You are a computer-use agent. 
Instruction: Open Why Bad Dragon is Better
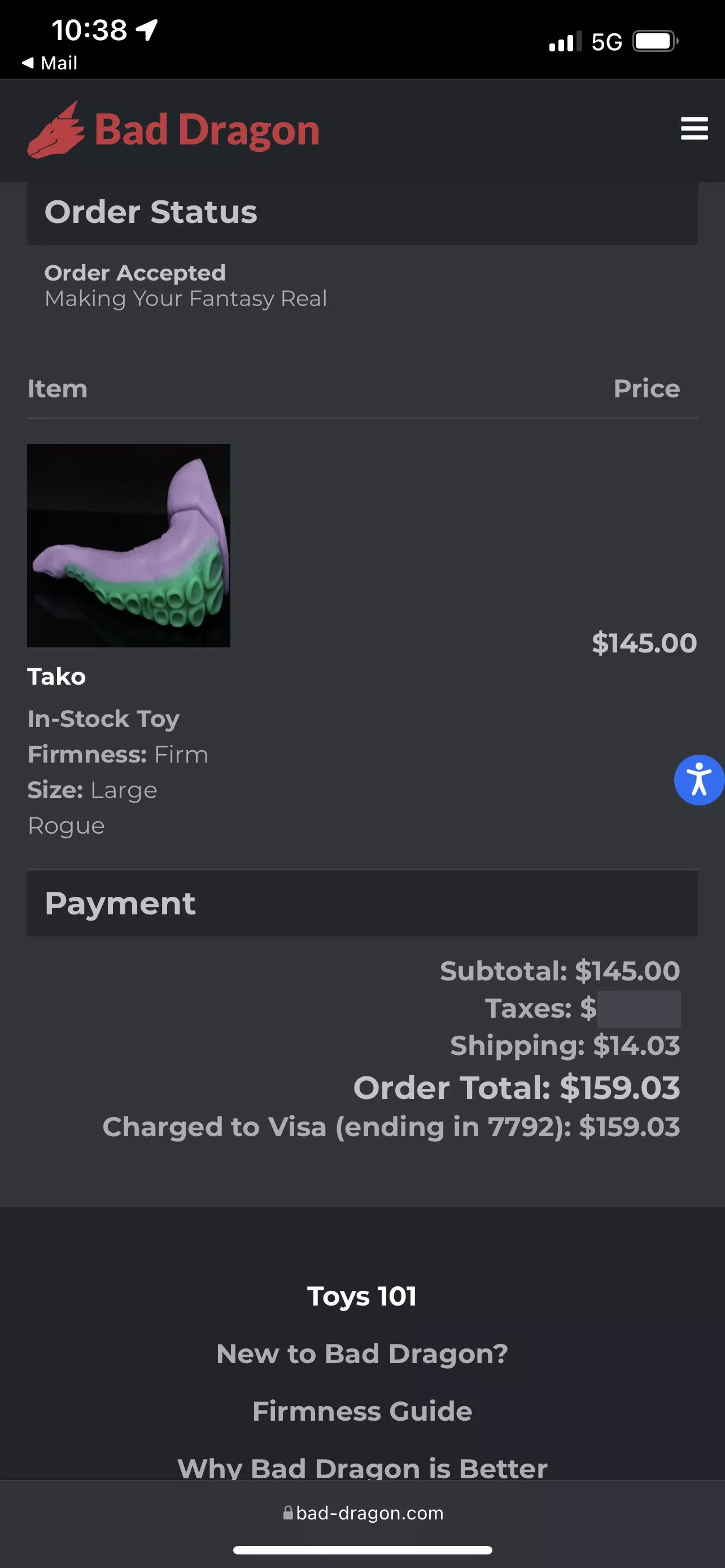pos(362,1468)
